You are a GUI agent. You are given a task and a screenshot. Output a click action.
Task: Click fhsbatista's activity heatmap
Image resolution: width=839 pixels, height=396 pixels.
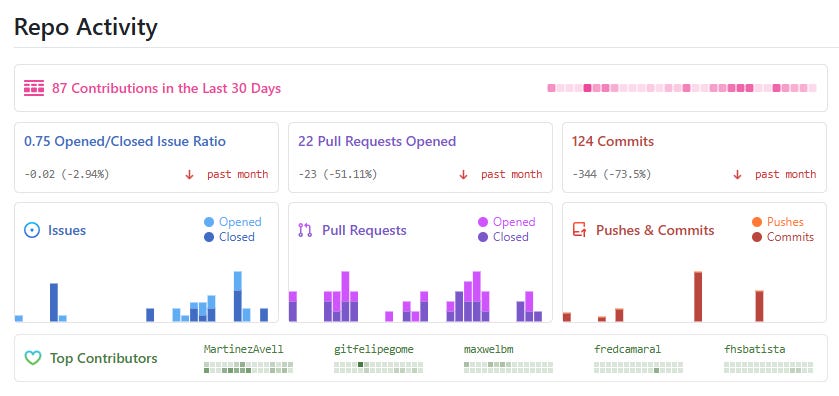768,367
